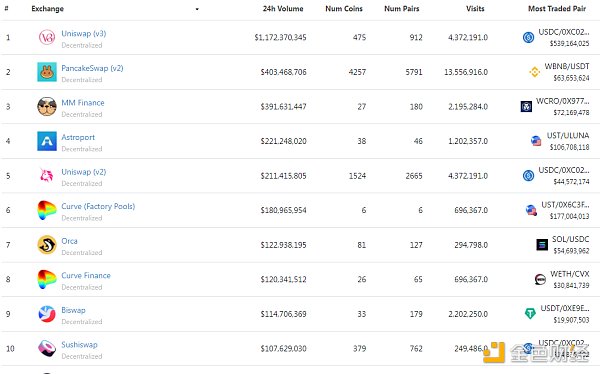Image resolution: width=600 pixels, height=374 pixels.
Task: Click the MM Finance mascot logo
Action: (x=47, y=106)
